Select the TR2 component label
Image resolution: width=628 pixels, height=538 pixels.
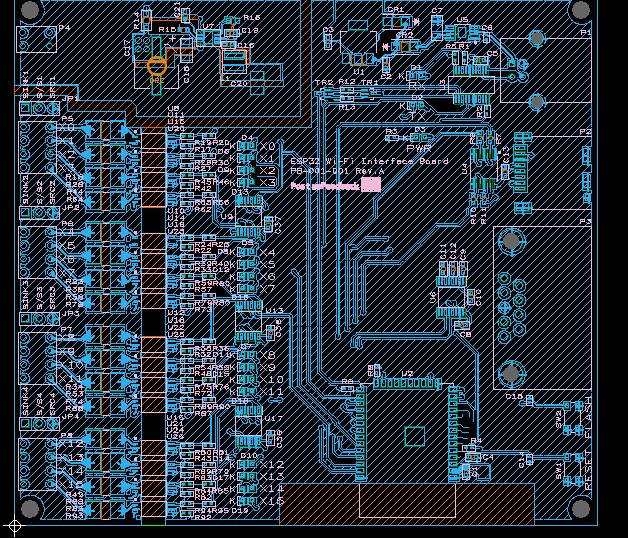click(x=324, y=82)
